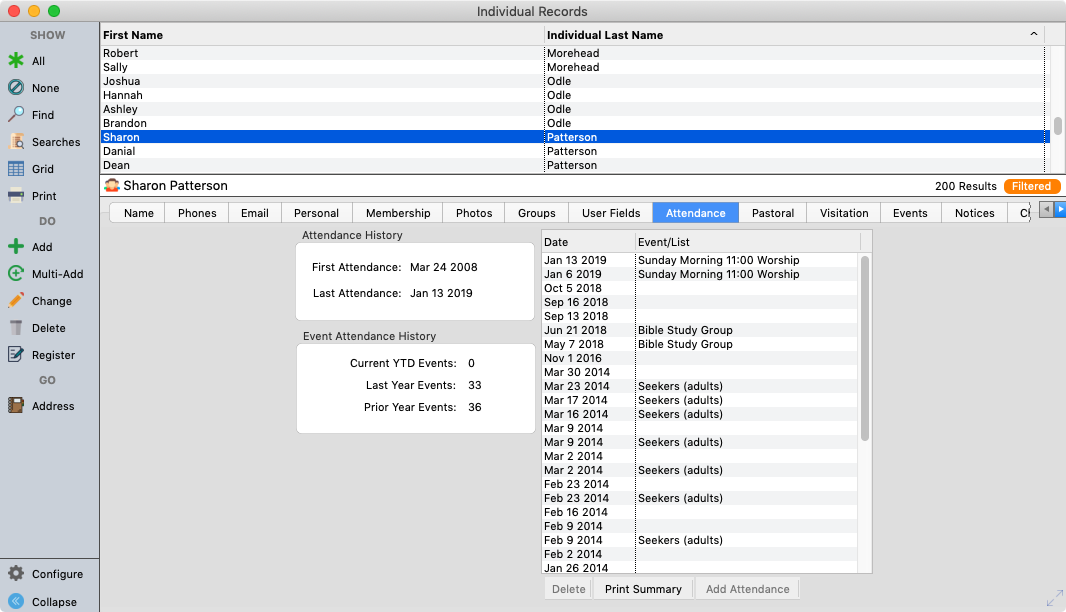Click the green All asterisk icon
The height and width of the screenshot is (612, 1066).
pyautogui.click(x=16, y=61)
